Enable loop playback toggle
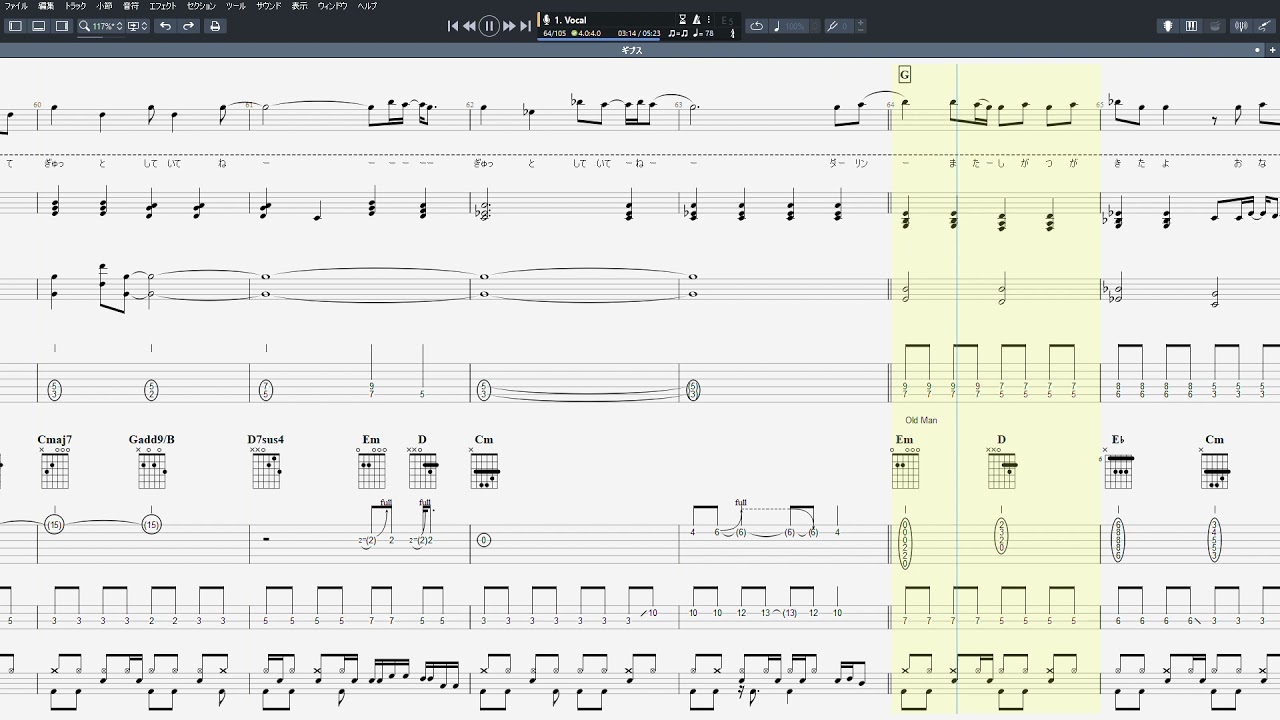This screenshot has height=720, width=1280. pos(756,26)
